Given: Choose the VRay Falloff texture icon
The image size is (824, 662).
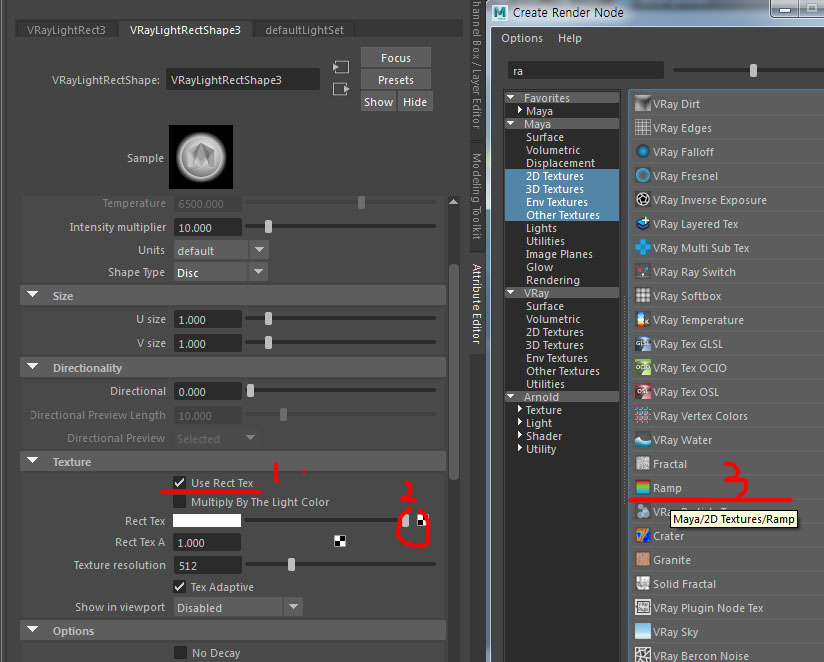Looking at the screenshot, I should (642, 151).
